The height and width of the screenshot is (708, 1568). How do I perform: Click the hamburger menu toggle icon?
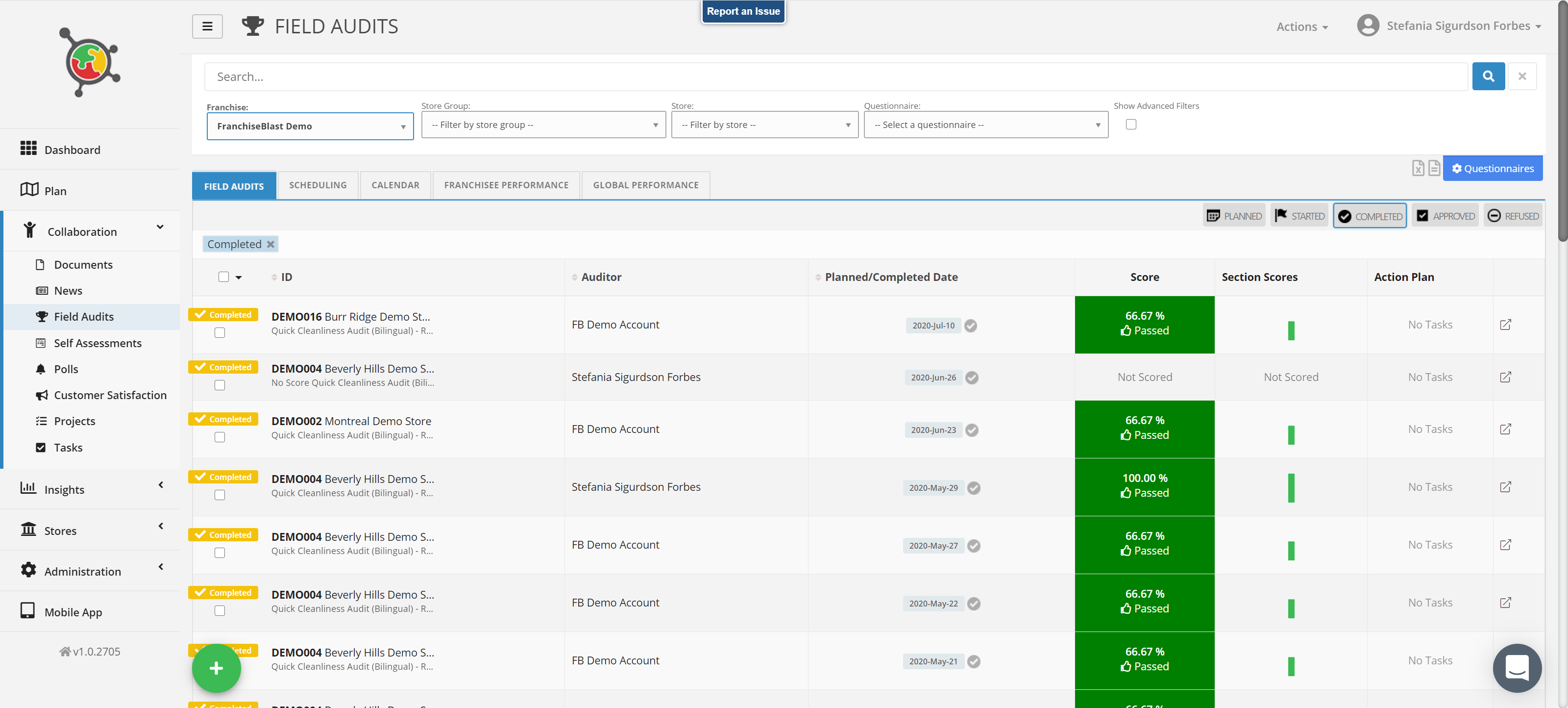[207, 26]
